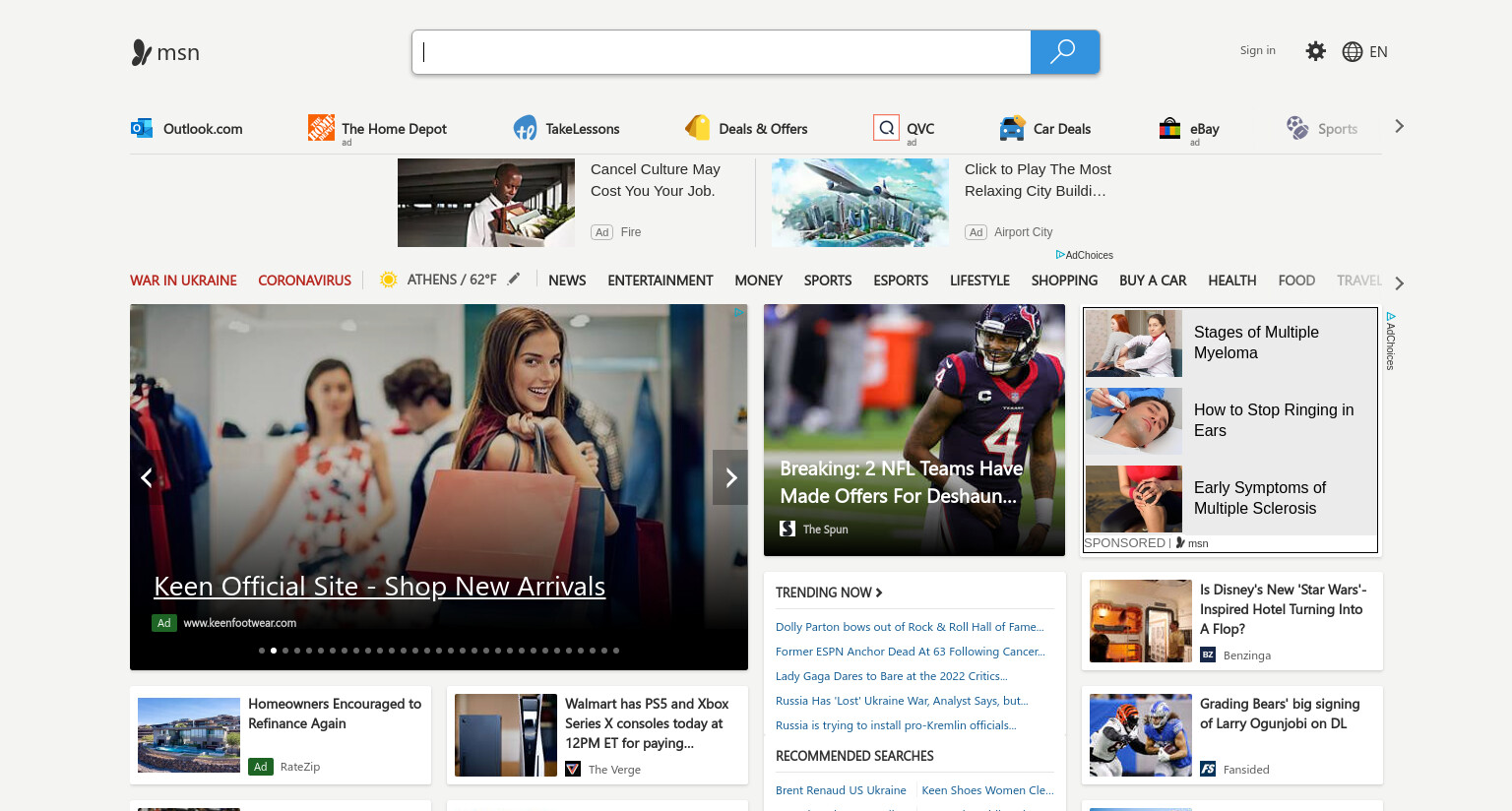Image resolution: width=1512 pixels, height=811 pixels.
Task: Click the msn logo
Action: click(x=165, y=52)
